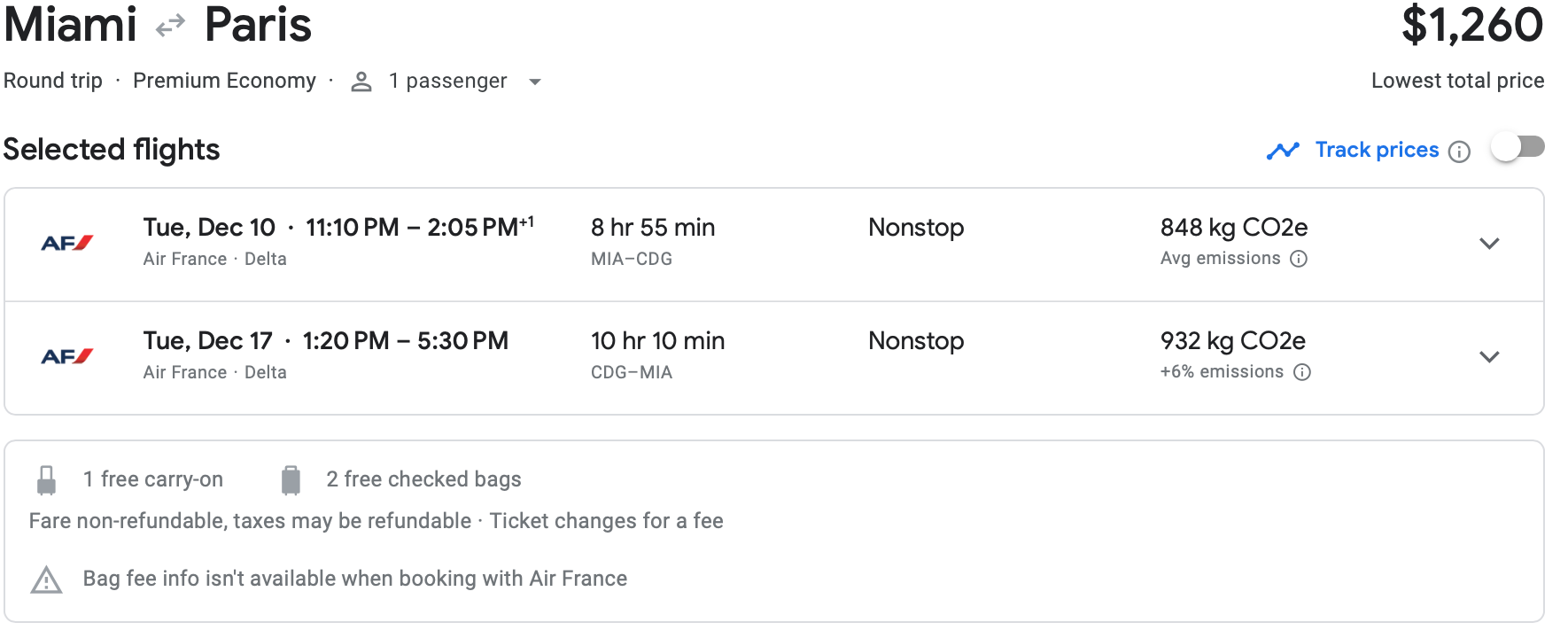The width and height of the screenshot is (1568, 638).
Task: Click the passenger person icon
Action: (361, 82)
